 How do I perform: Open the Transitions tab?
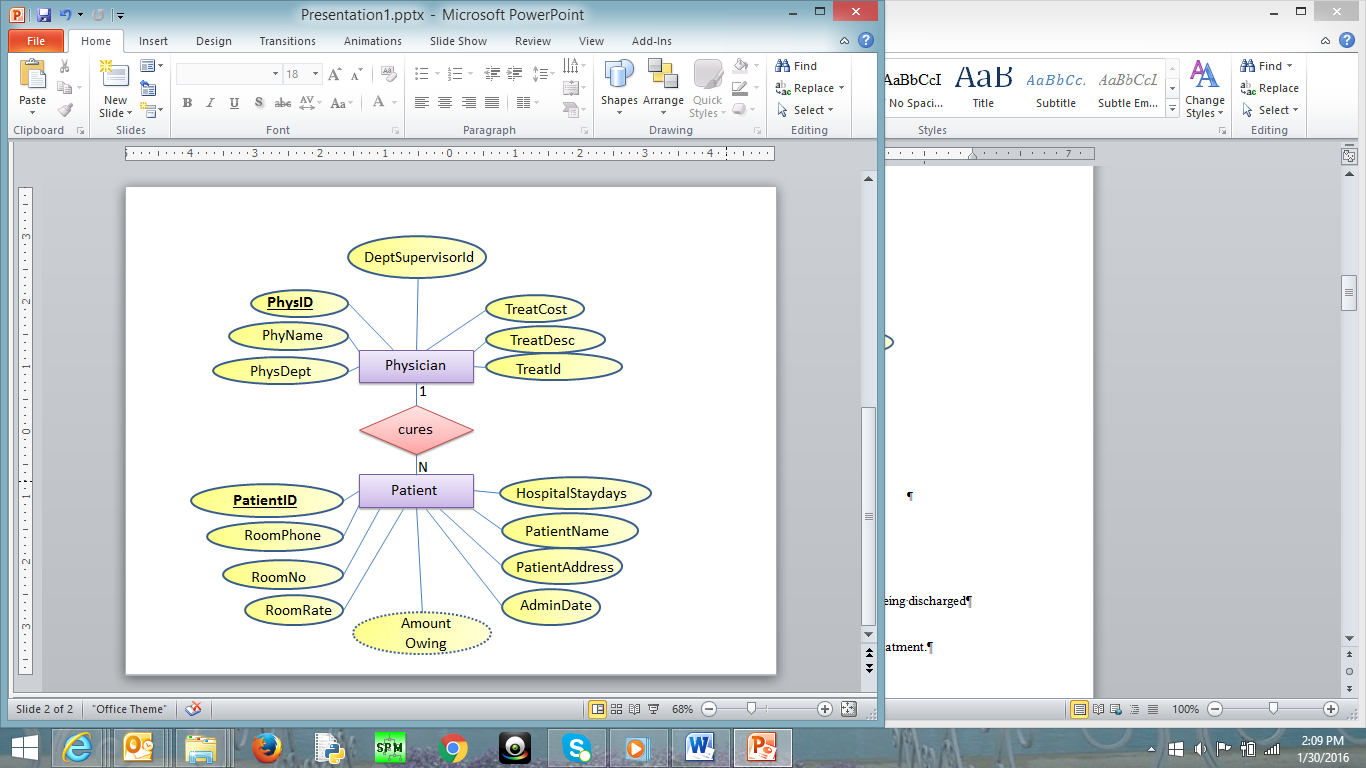pos(287,41)
